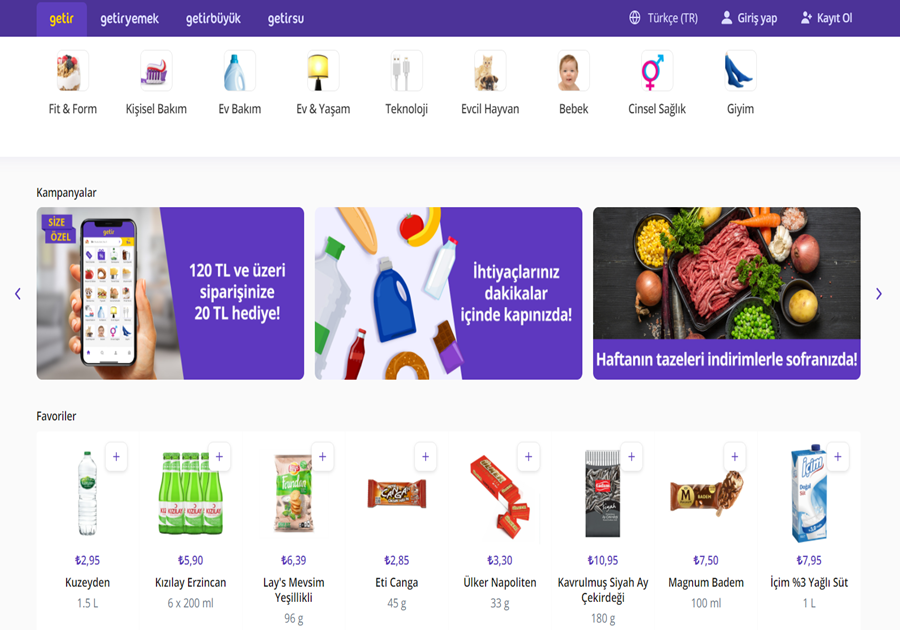Go to previous campaigns with left chevron
Viewport: 900px width, 630px height.
tap(18, 294)
